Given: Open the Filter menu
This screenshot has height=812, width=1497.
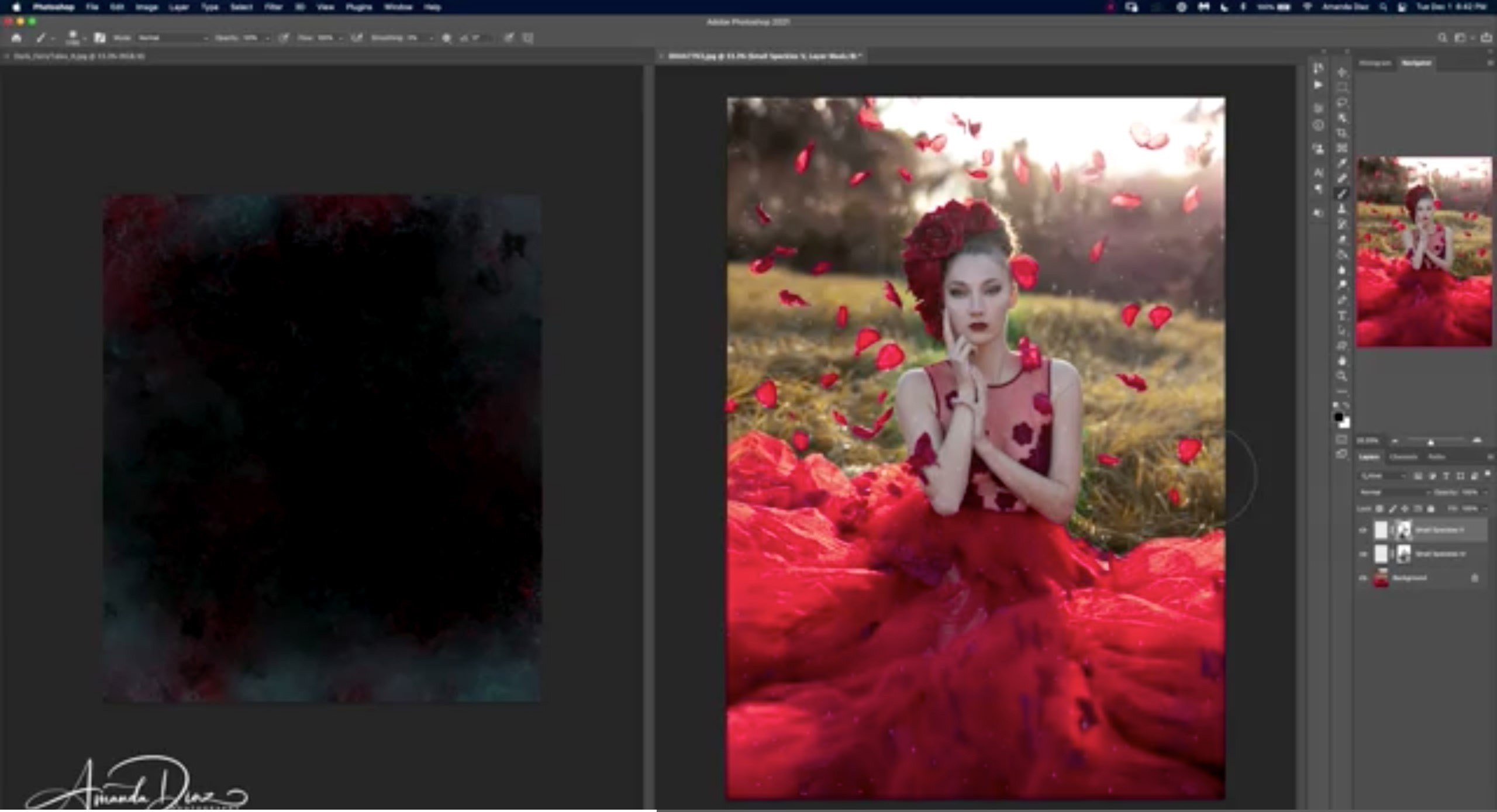Looking at the screenshot, I should click(273, 7).
